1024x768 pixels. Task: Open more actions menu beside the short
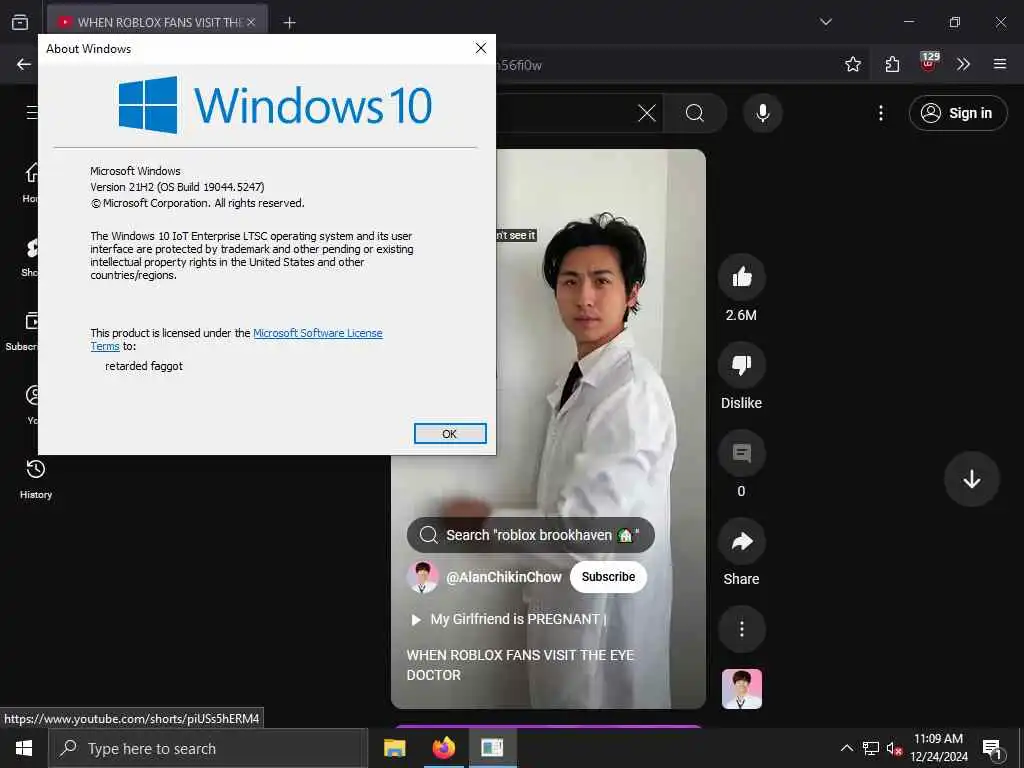(x=741, y=629)
